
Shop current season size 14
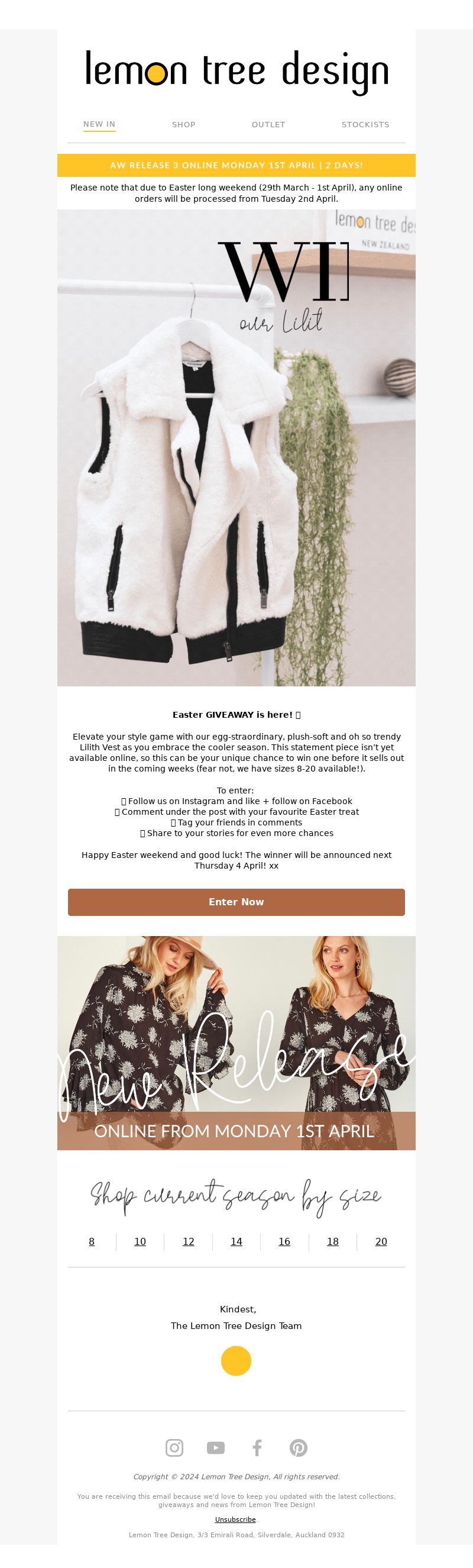pyautogui.click(x=237, y=1241)
